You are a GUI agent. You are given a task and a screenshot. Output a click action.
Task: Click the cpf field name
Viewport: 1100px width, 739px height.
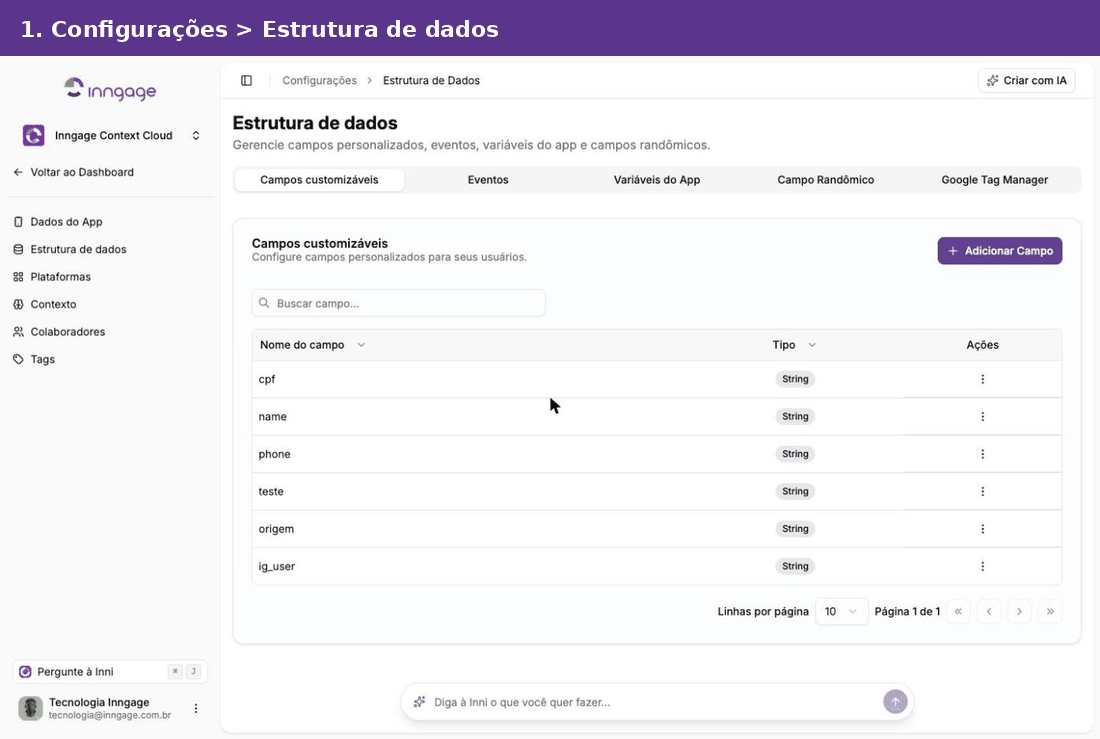click(267, 379)
